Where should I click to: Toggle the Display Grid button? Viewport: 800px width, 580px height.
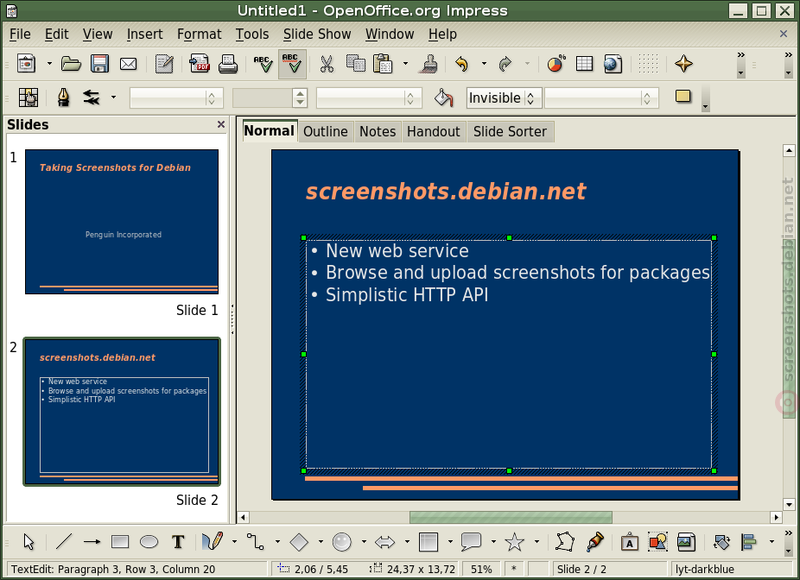(x=648, y=64)
